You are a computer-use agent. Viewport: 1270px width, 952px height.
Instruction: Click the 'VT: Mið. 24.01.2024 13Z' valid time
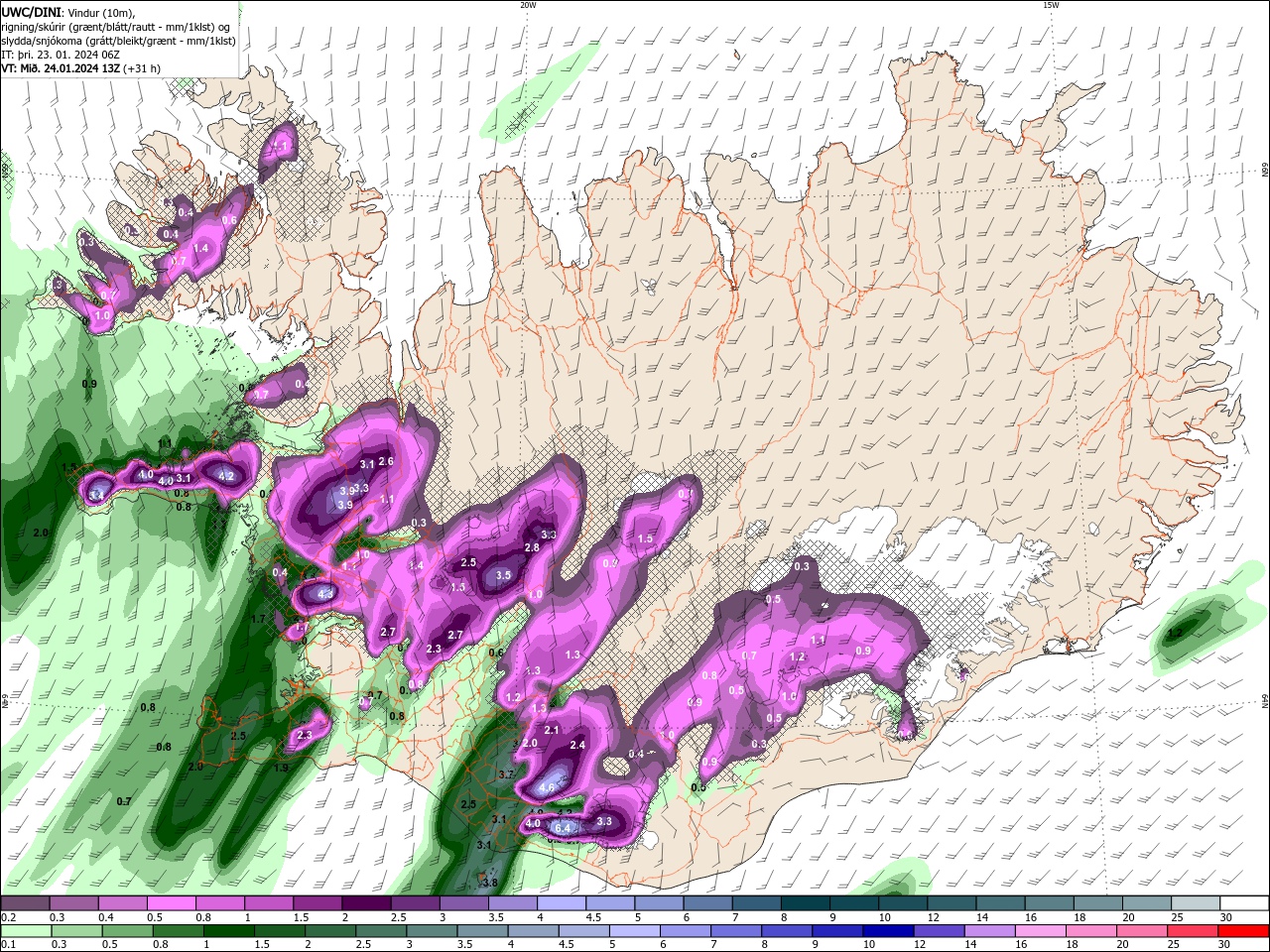[x=61, y=68]
